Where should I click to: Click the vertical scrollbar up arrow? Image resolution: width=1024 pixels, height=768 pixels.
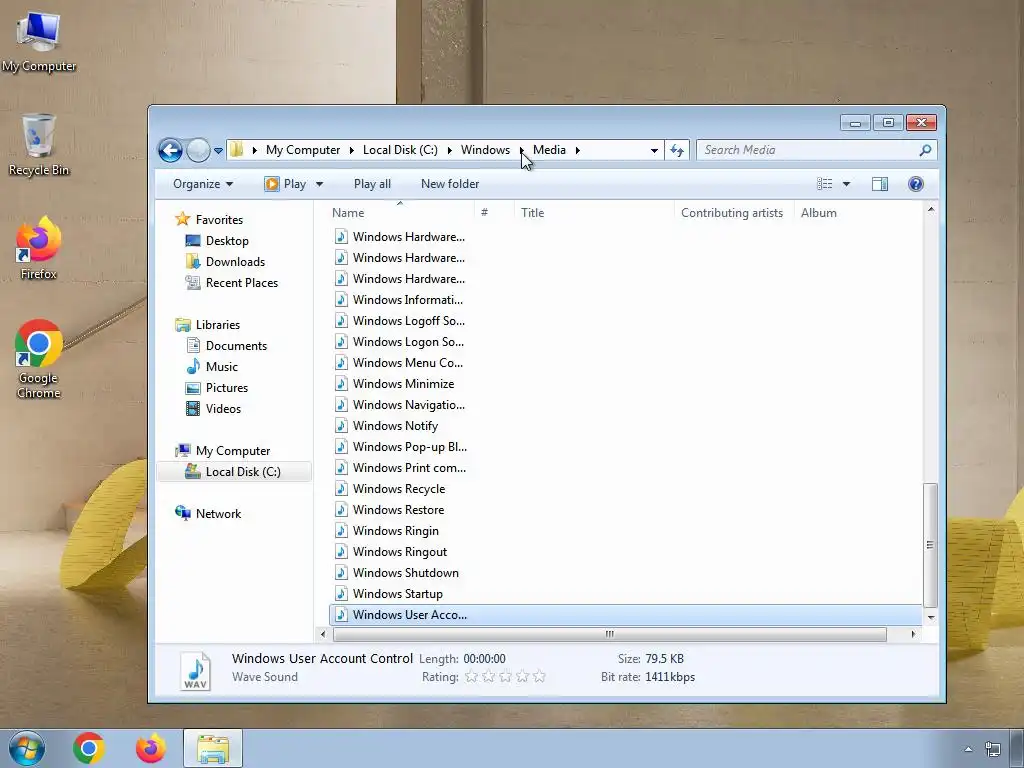(x=931, y=210)
